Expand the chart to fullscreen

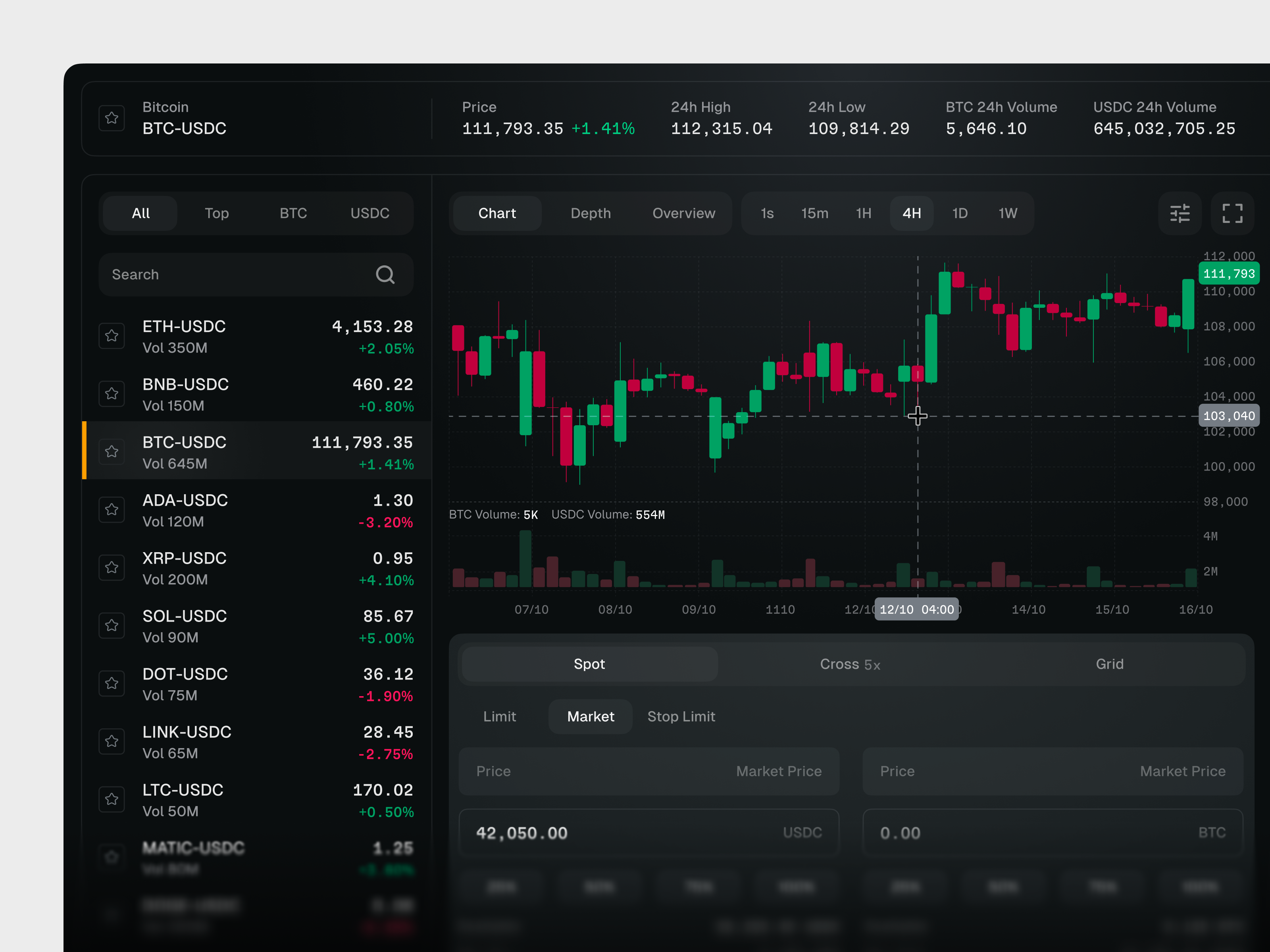click(1232, 213)
